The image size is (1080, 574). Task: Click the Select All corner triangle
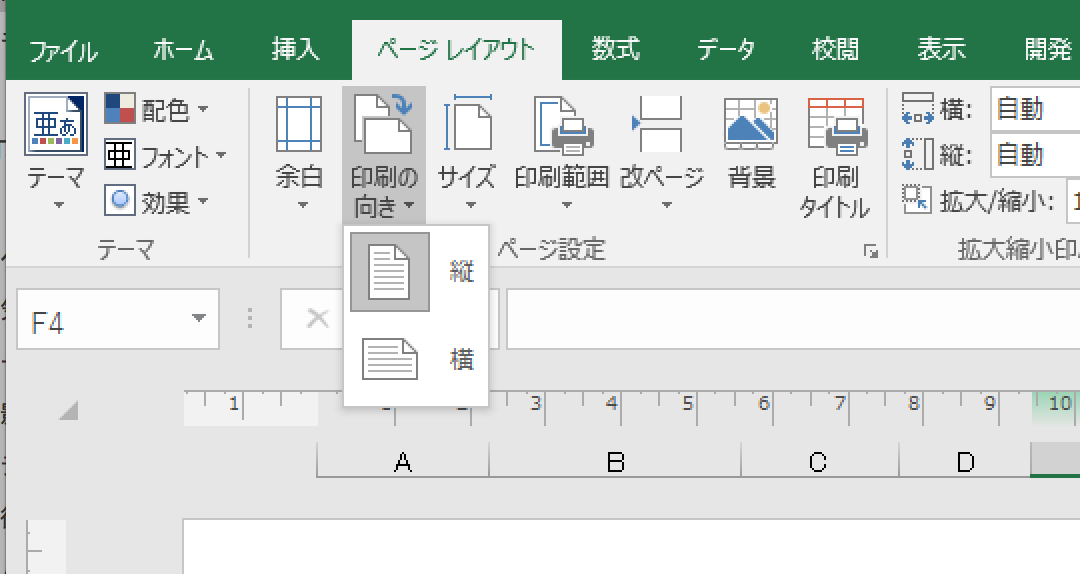68,410
